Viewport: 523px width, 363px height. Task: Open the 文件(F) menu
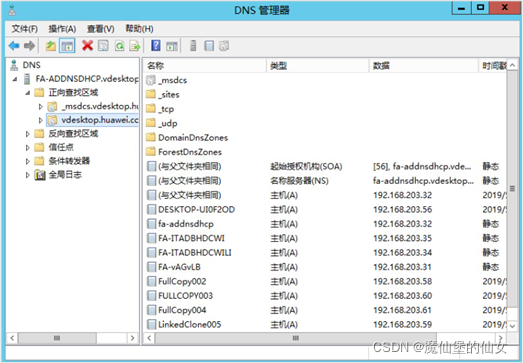tap(25, 29)
